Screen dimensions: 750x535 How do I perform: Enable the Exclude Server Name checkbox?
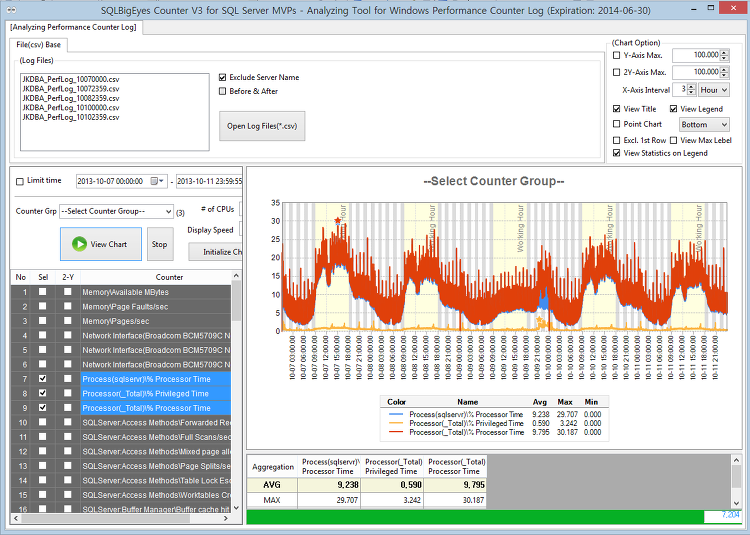(x=223, y=77)
